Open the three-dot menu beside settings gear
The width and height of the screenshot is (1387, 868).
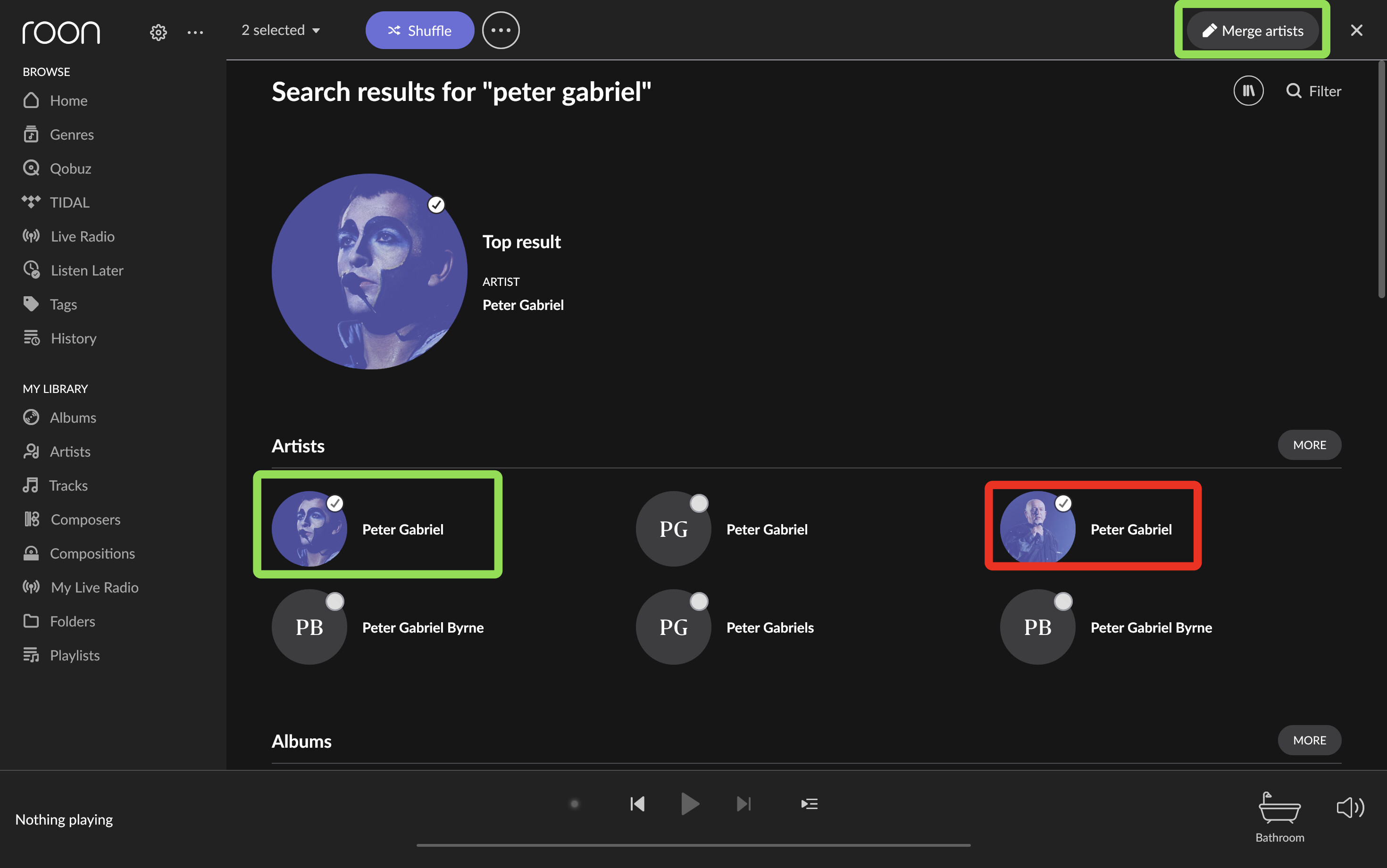[x=195, y=32]
